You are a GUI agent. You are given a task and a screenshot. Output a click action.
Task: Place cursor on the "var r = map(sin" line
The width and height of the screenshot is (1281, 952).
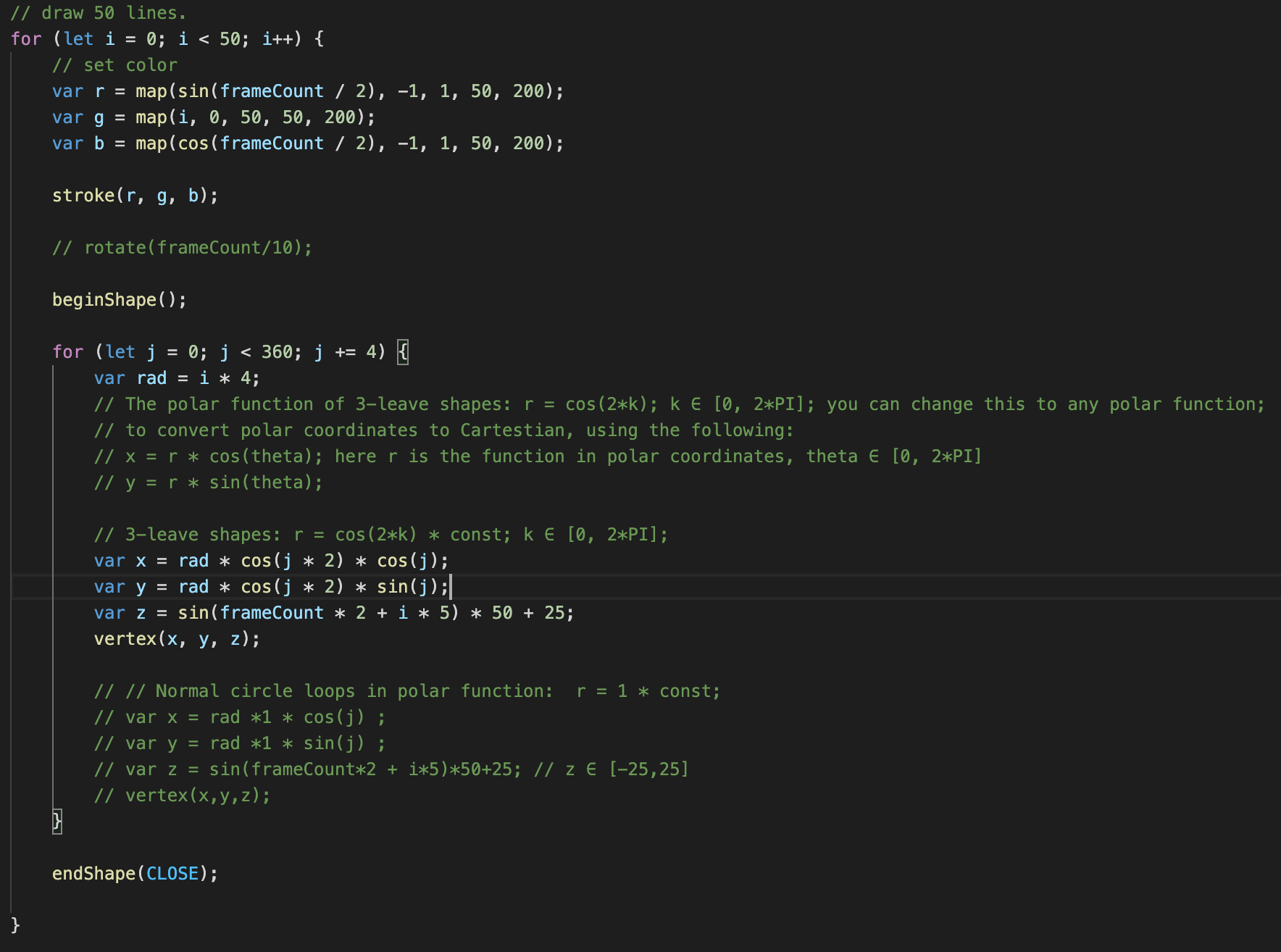coord(307,91)
